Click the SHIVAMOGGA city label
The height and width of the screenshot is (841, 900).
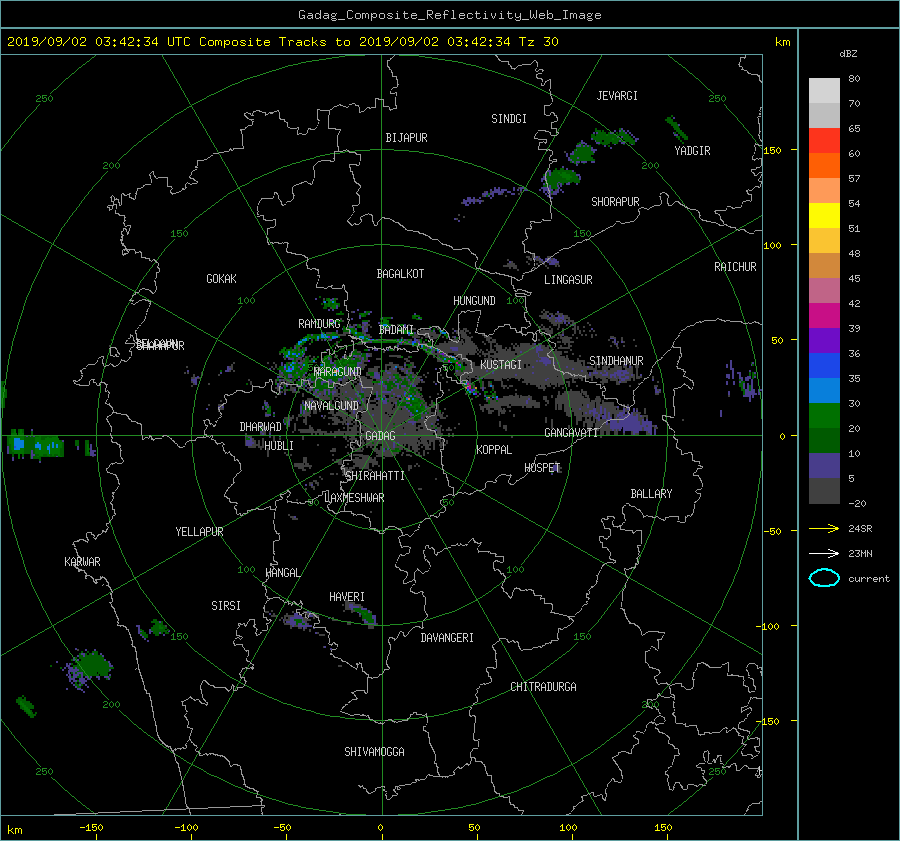(x=374, y=752)
